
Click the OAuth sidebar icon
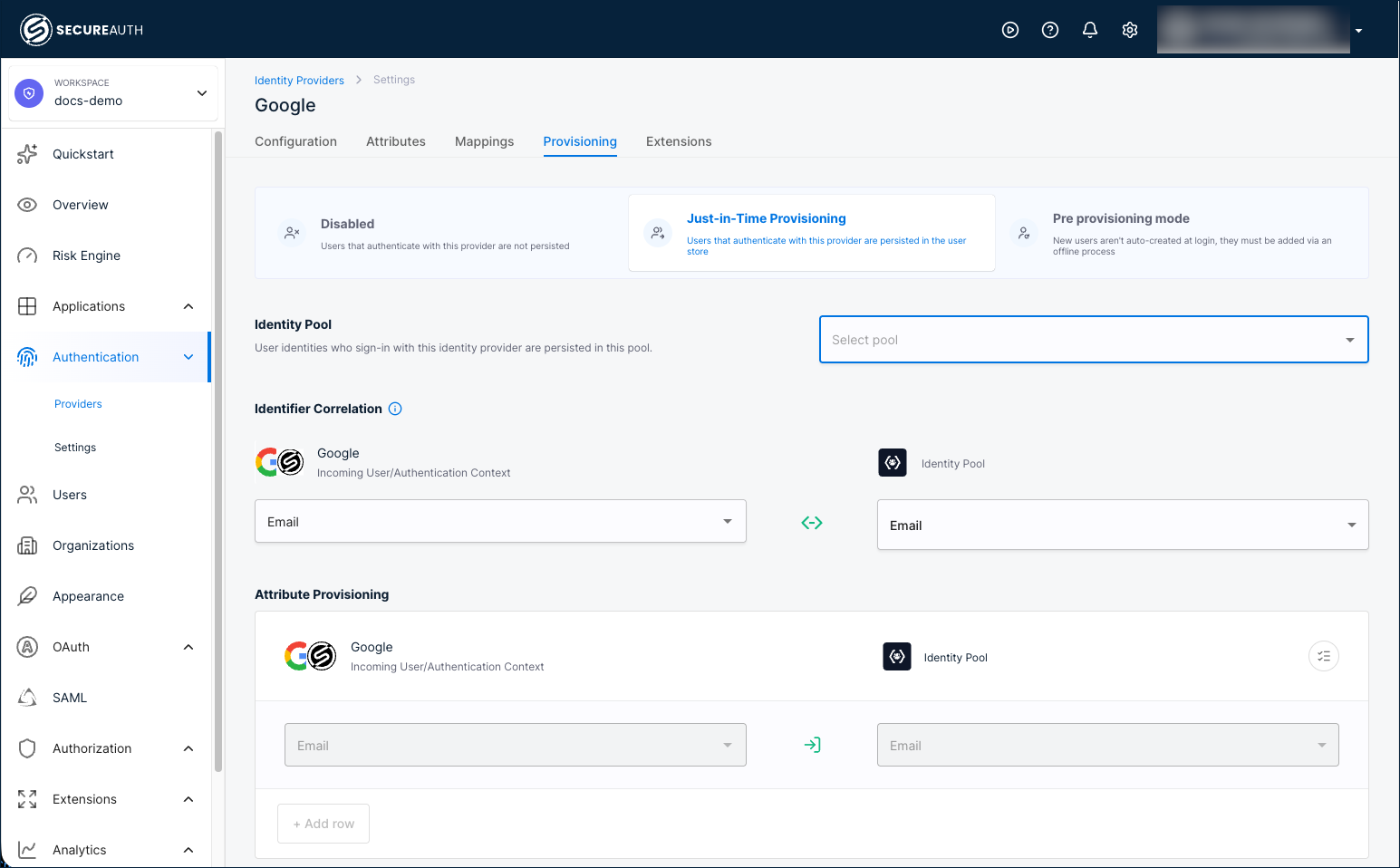tap(27, 647)
